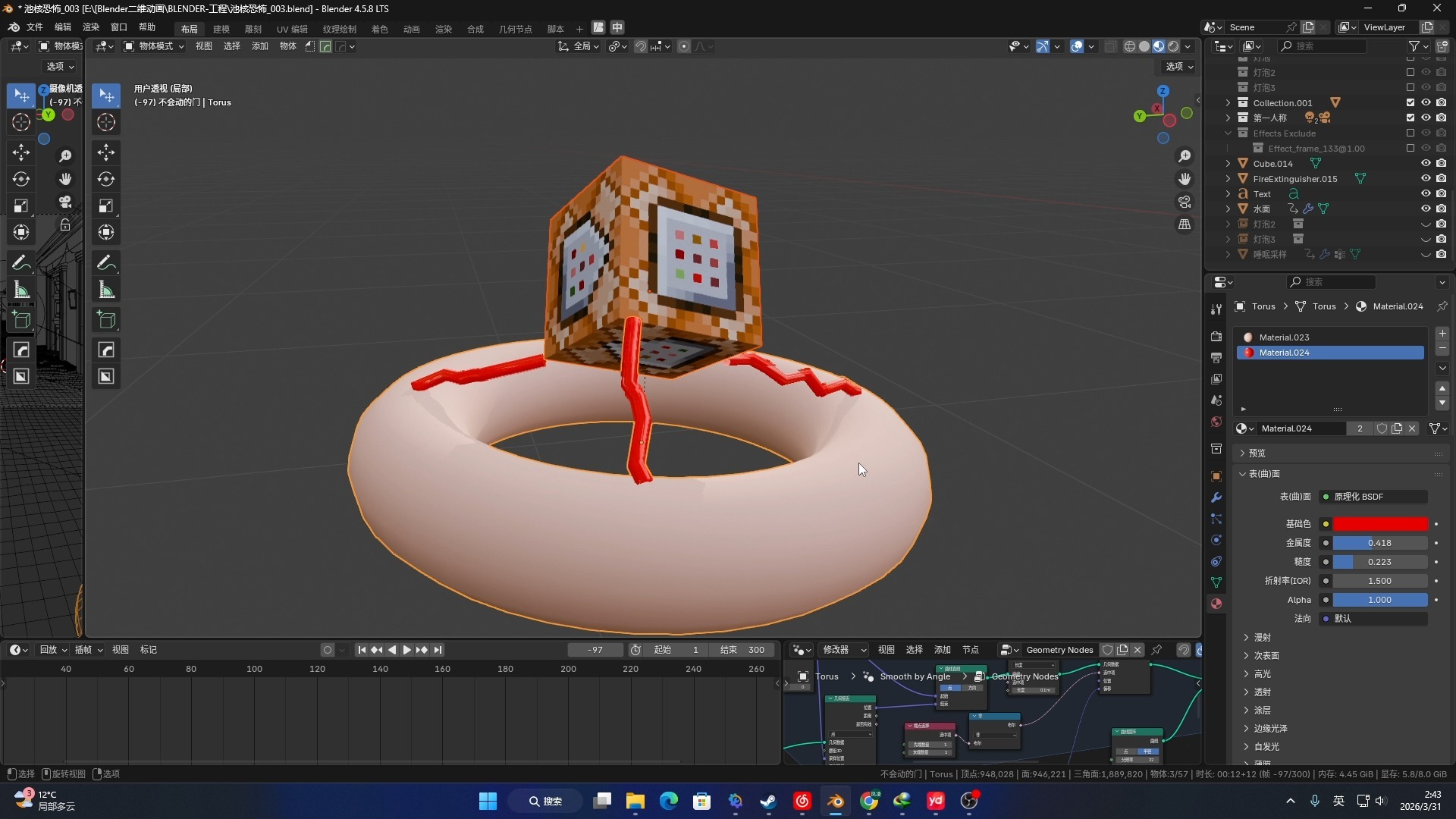Open the Modifiers wrench properties tab
Image resolution: width=1456 pixels, height=819 pixels.
click(1216, 497)
